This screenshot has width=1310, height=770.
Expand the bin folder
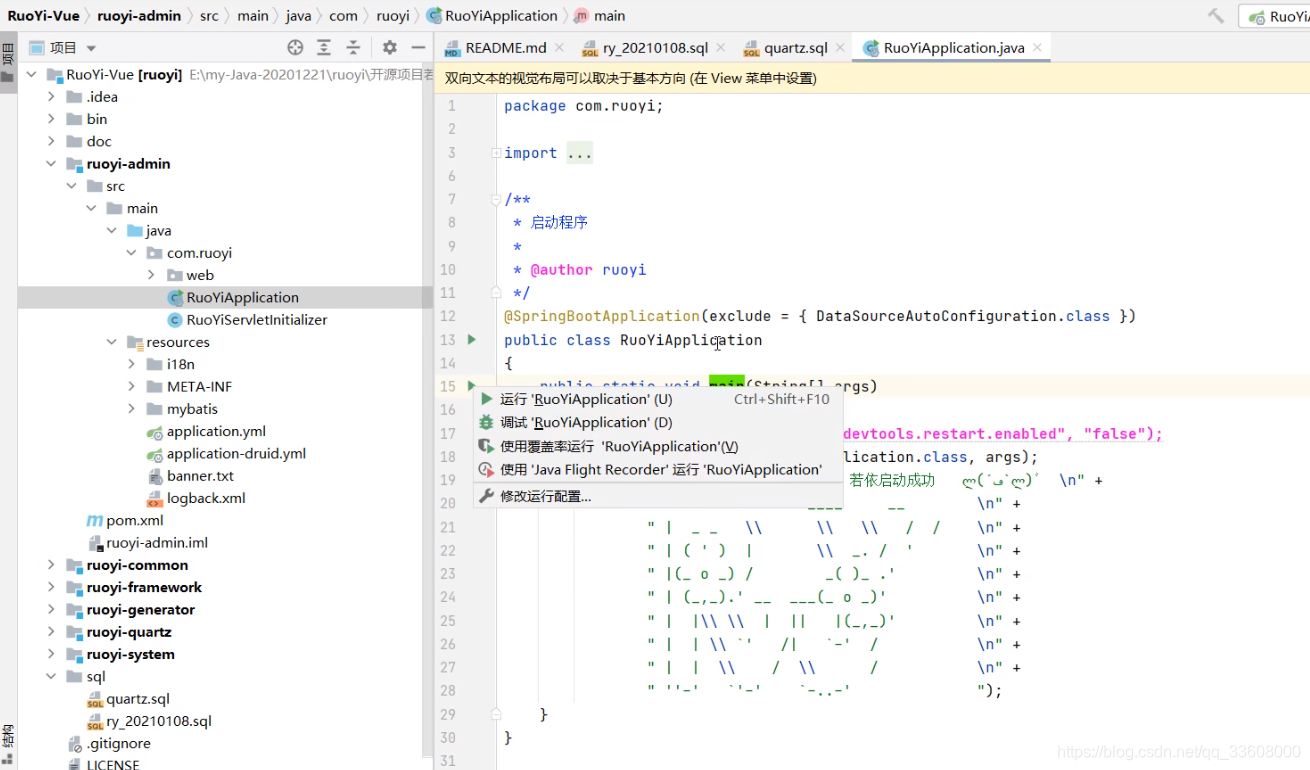[51, 119]
